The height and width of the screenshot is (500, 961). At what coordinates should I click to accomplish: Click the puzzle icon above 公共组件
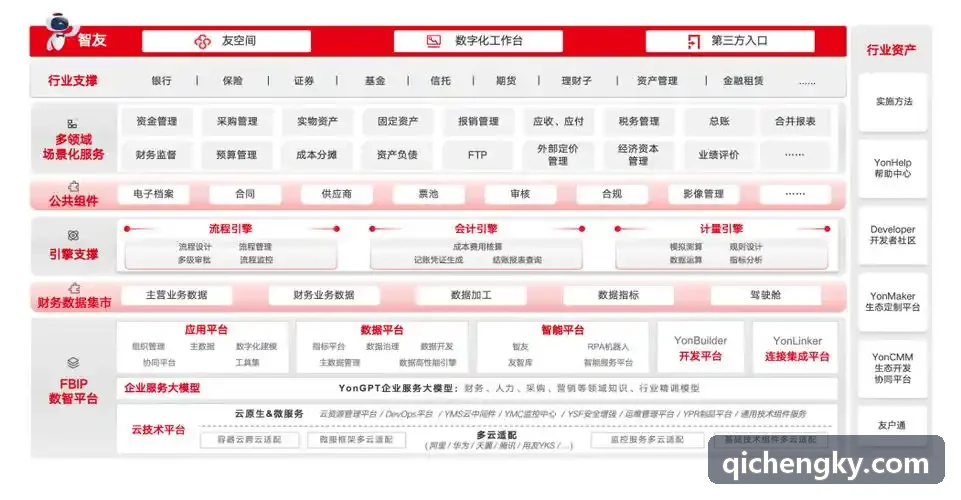[x=74, y=186]
